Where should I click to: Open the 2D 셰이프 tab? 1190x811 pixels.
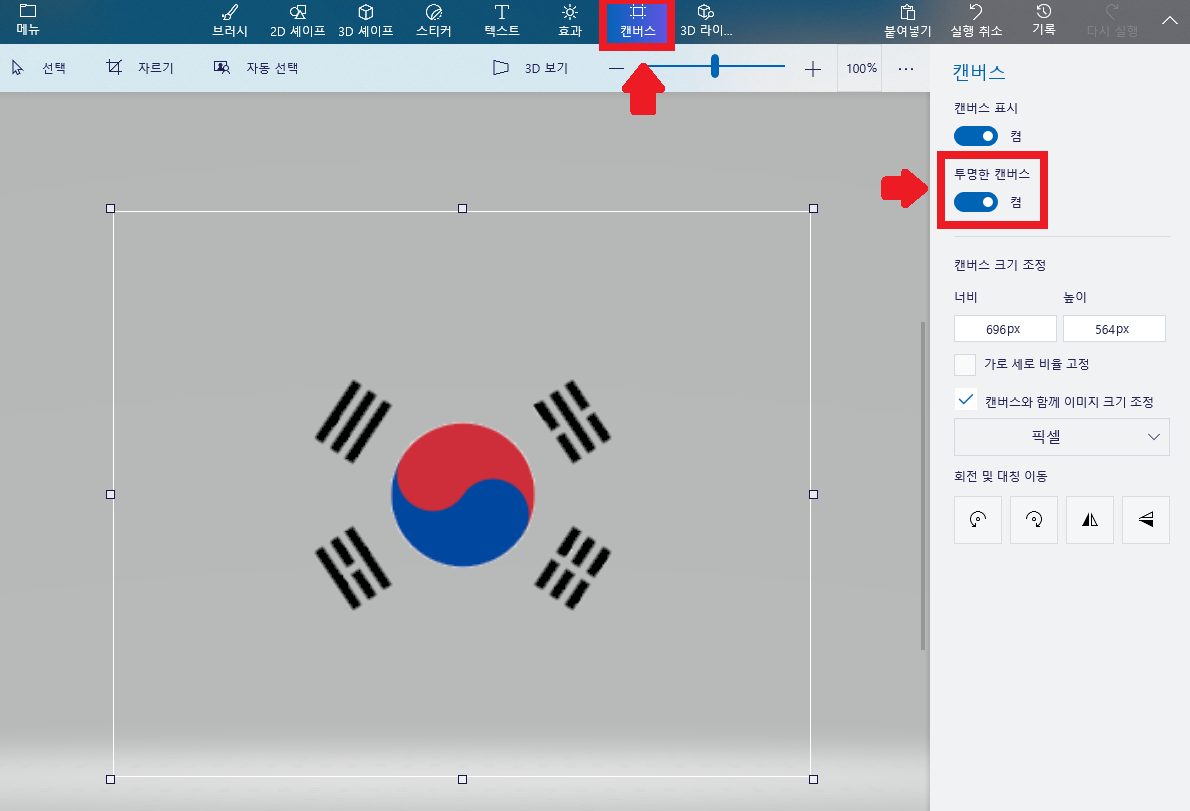pyautogui.click(x=298, y=21)
